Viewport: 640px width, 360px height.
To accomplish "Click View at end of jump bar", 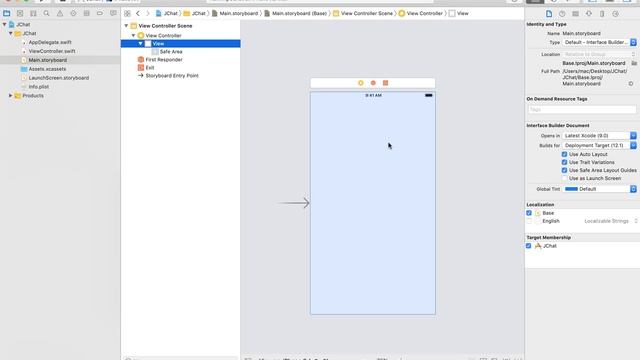I will 458,13.
